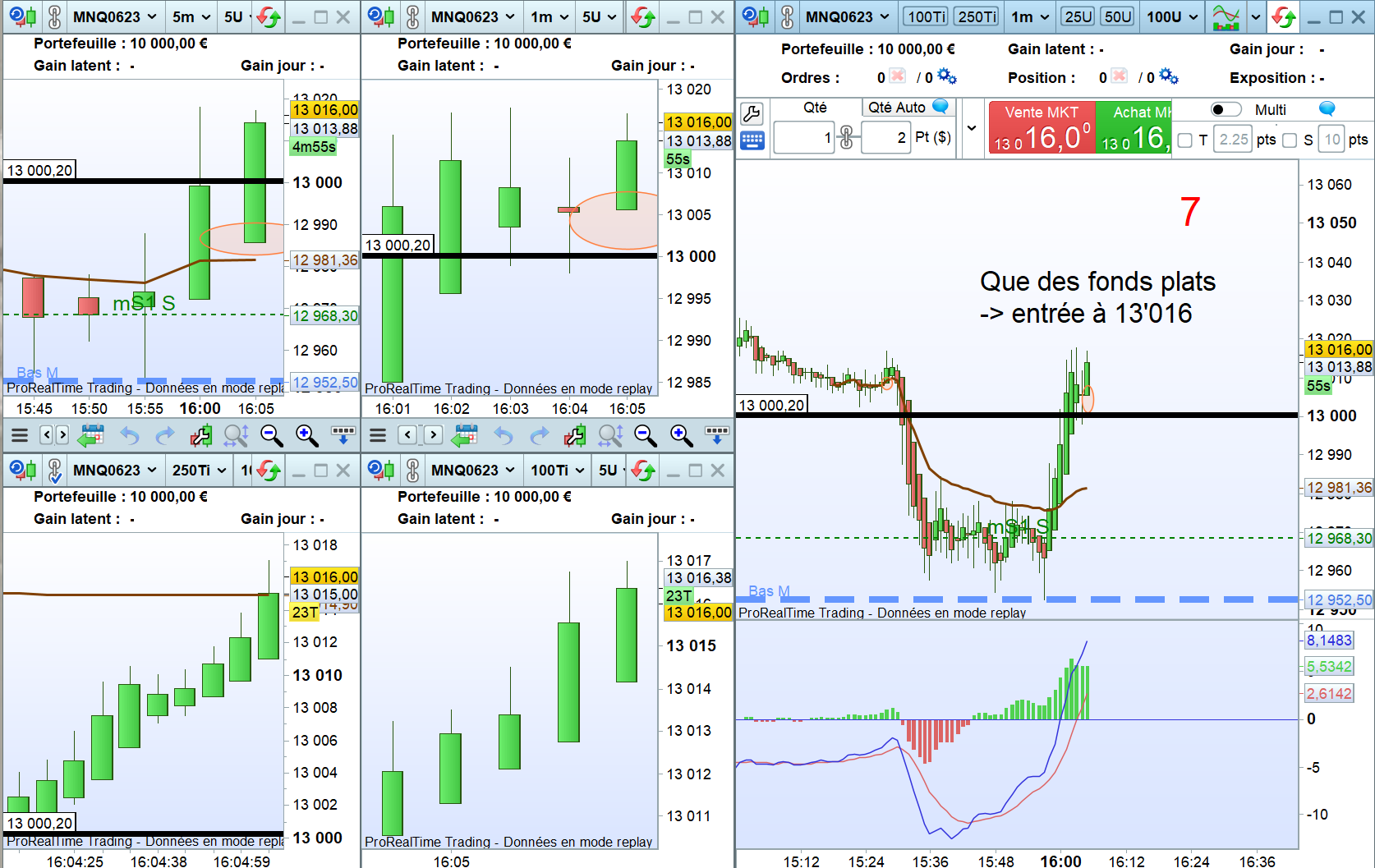
Task: Select the 100Ti shortcut in the large chart header
Action: (x=927, y=16)
